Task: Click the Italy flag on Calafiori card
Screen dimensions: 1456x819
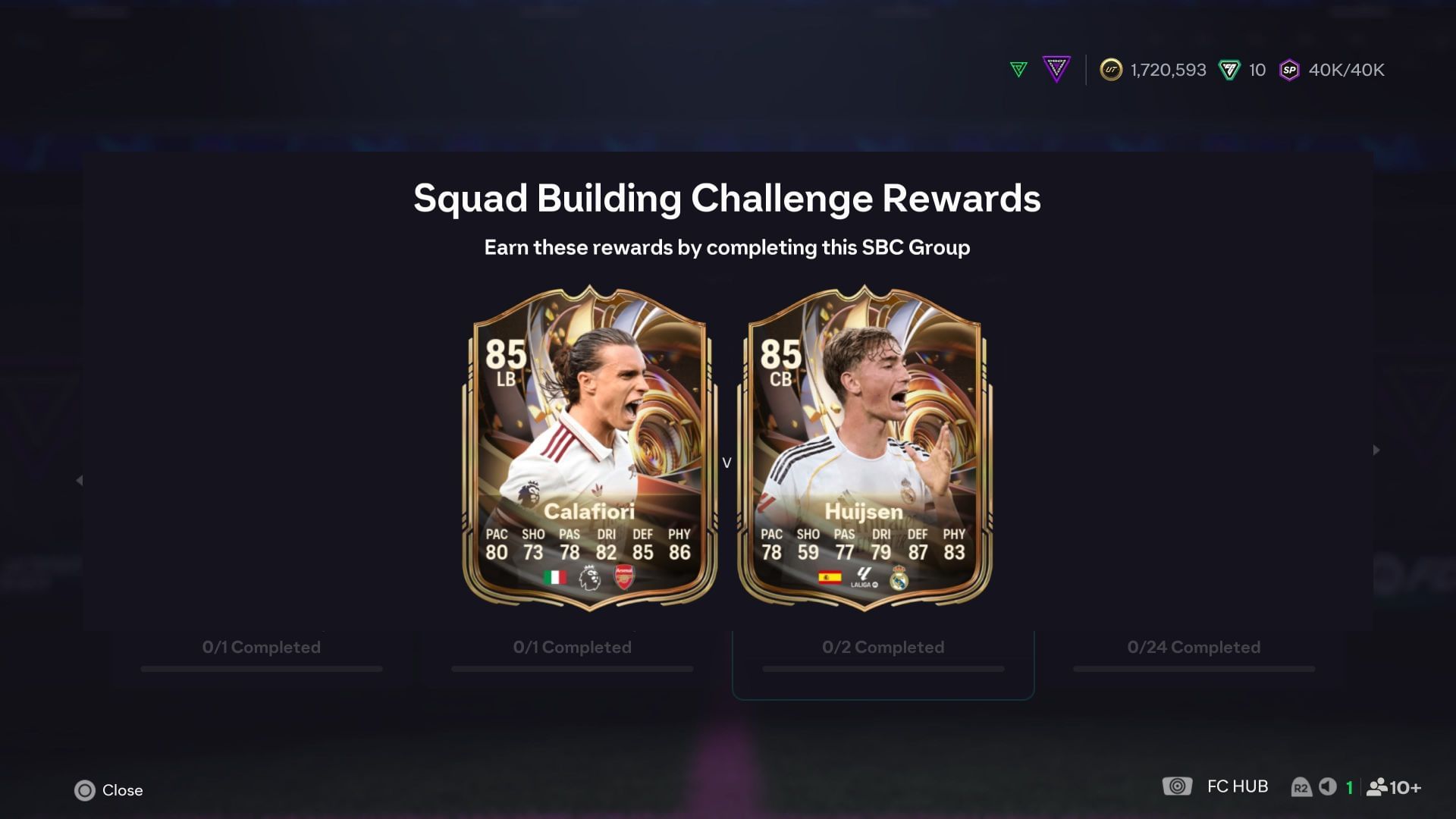Action: click(555, 578)
